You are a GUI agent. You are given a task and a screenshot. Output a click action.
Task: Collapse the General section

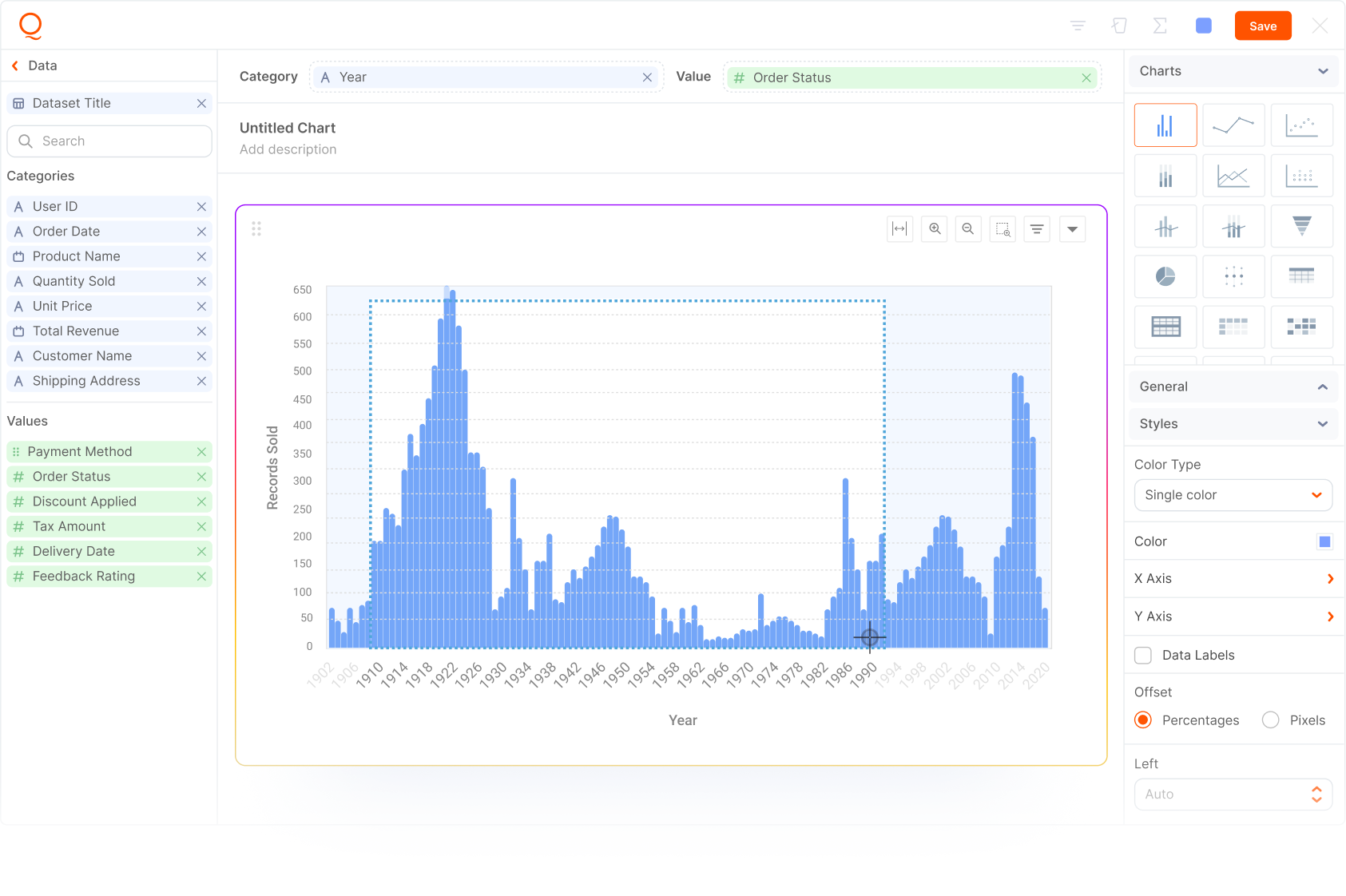(x=1233, y=387)
